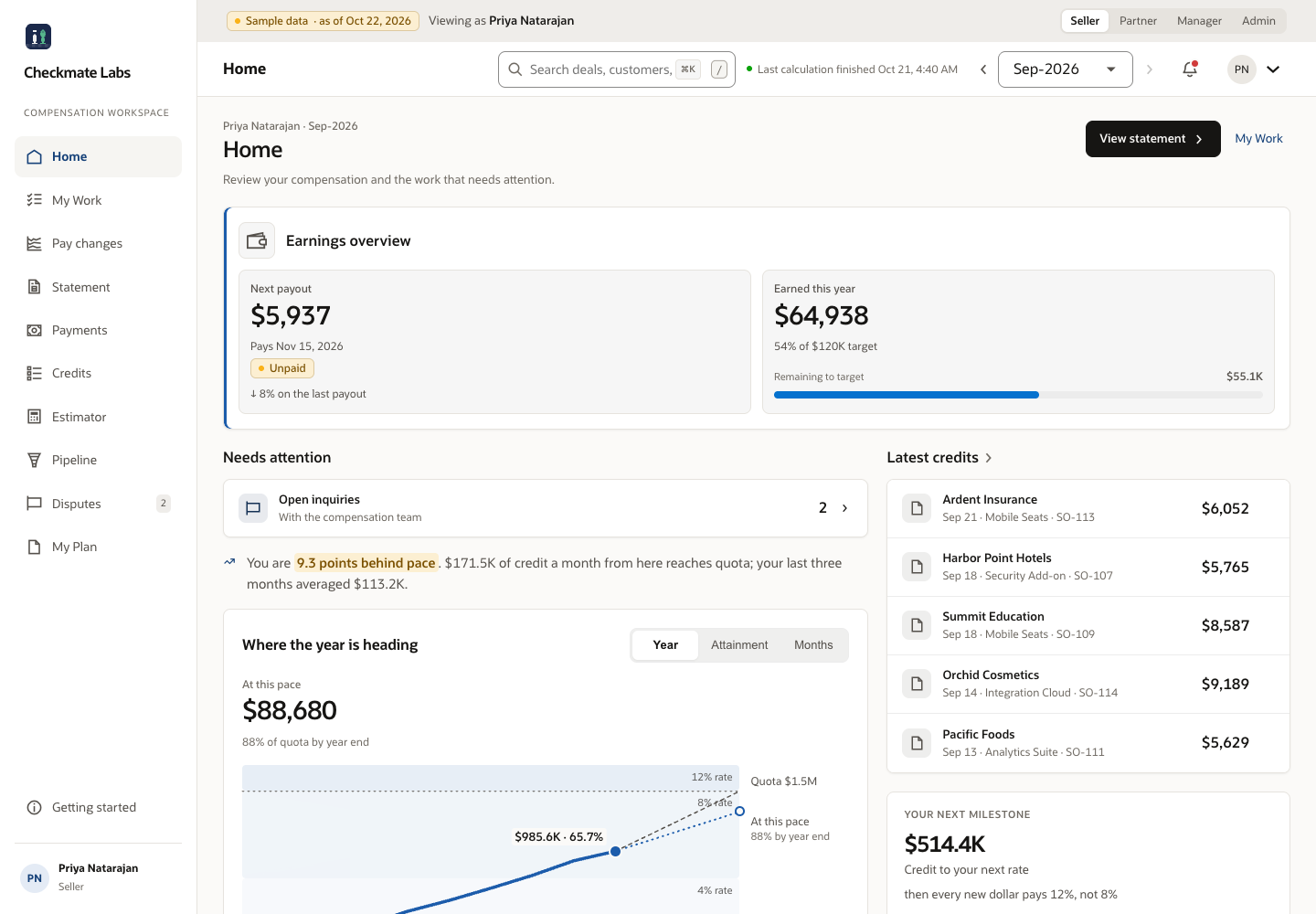
Task: Click the Remaining to target progress bar
Action: coord(1018,395)
